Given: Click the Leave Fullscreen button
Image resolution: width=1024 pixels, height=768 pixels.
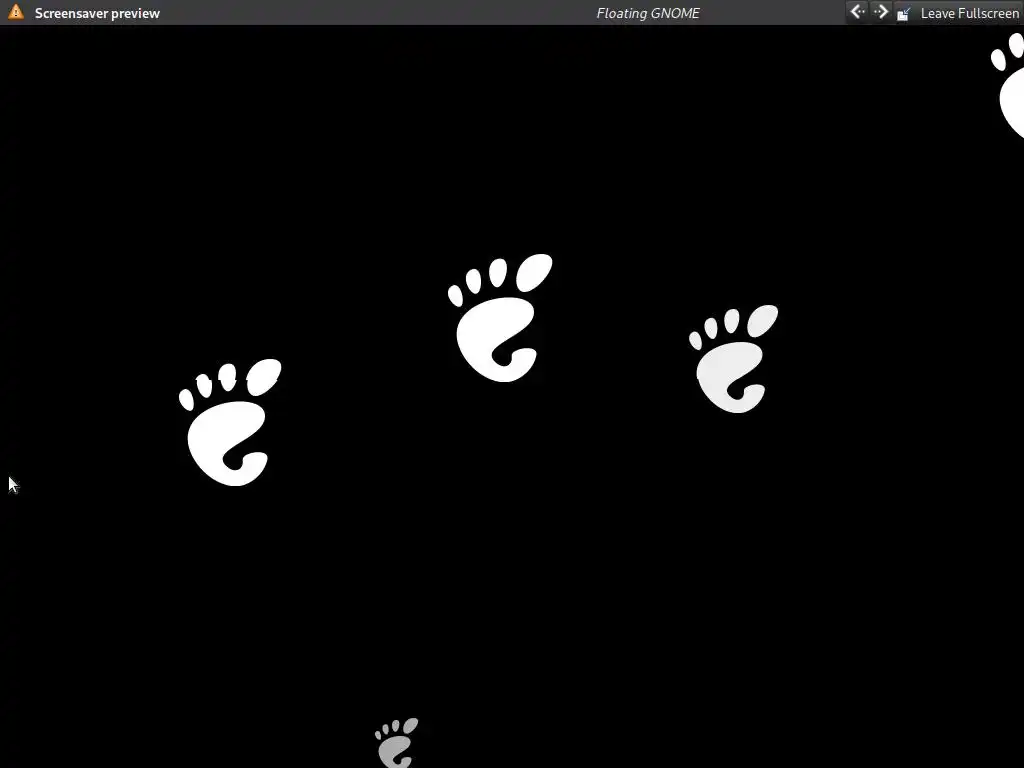Looking at the screenshot, I should 958,12.
